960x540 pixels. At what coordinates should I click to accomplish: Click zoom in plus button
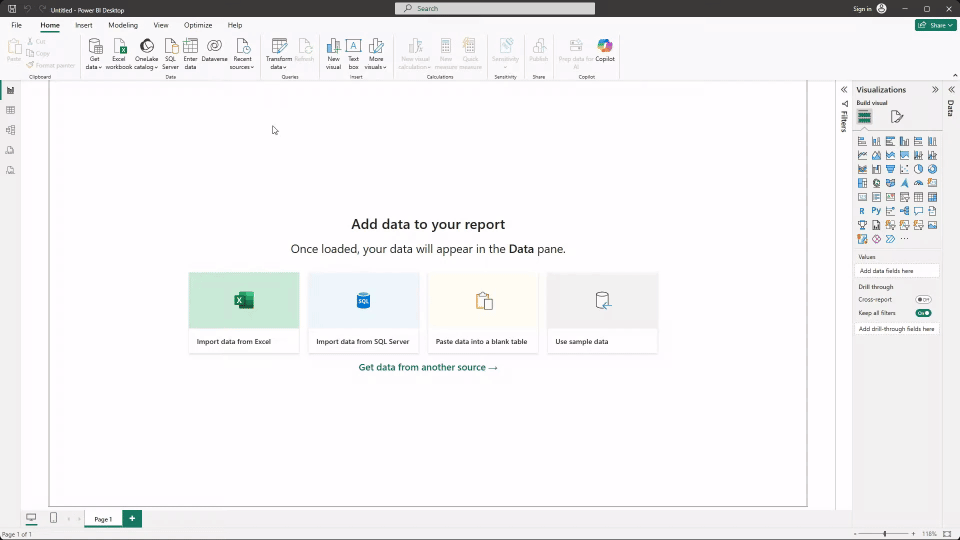click(x=913, y=534)
